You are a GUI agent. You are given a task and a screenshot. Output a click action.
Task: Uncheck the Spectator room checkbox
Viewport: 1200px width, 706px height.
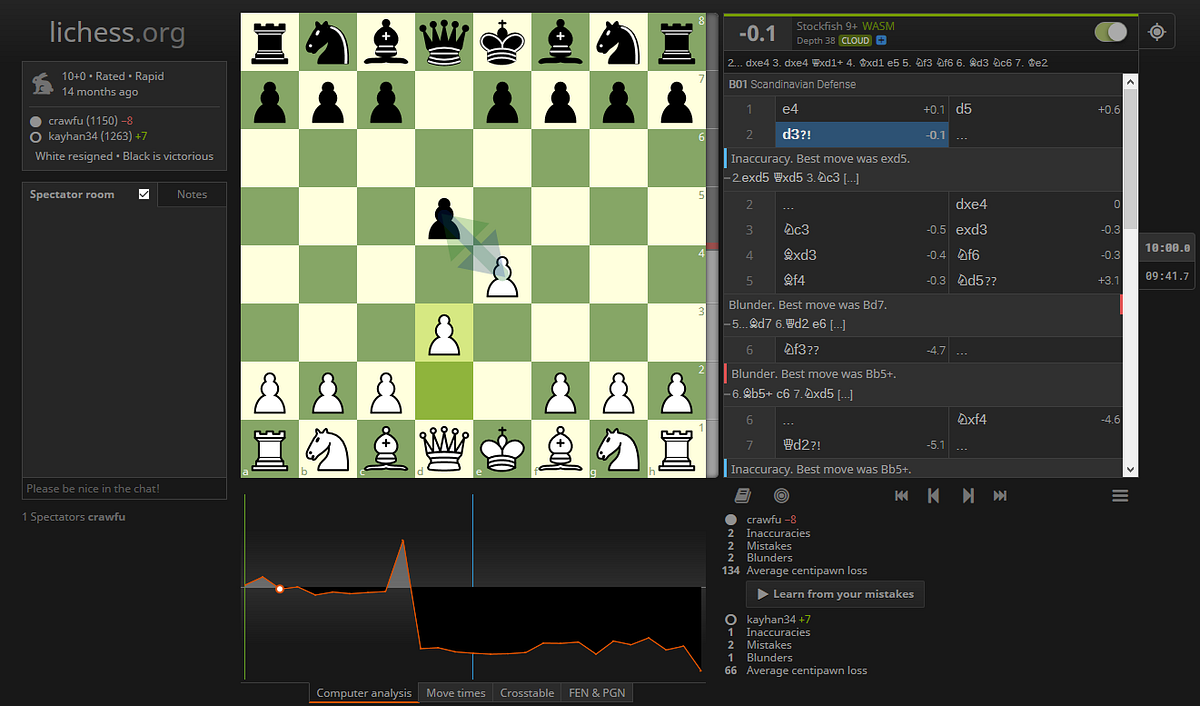[144, 194]
